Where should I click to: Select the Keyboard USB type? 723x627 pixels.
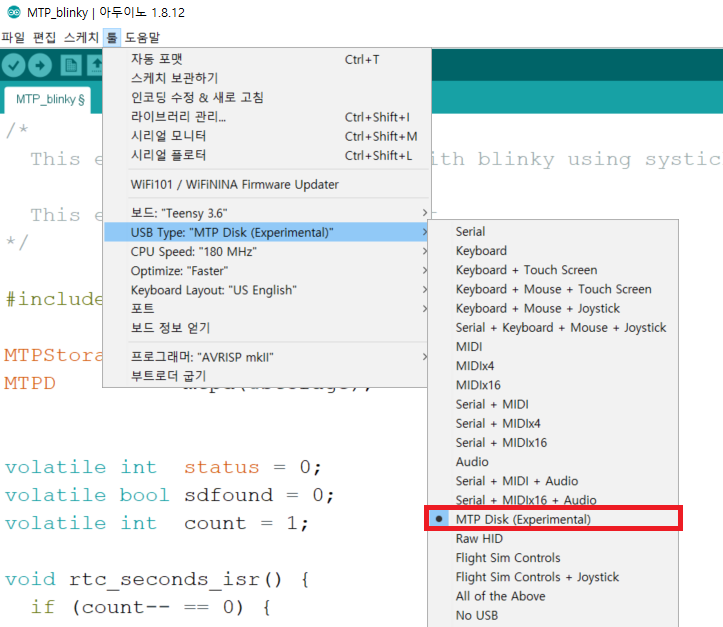553,251
